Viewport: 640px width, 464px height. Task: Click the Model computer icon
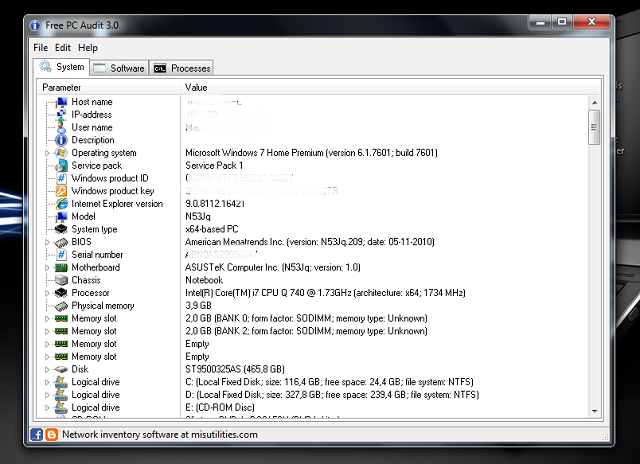coord(61,217)
